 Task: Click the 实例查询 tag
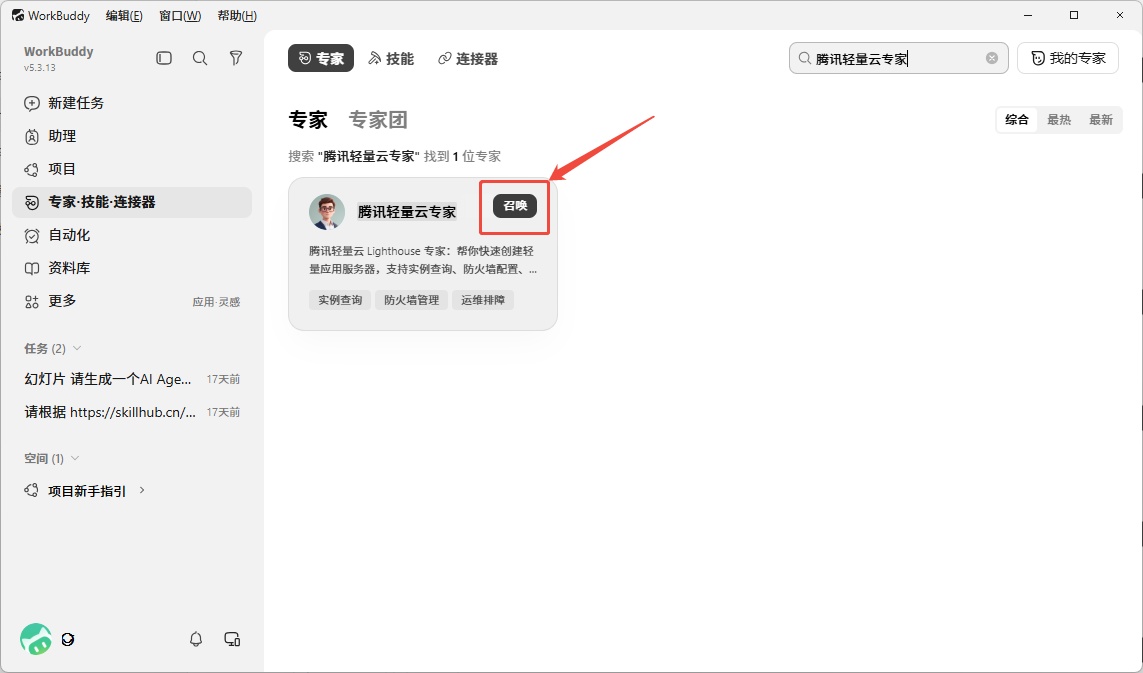pyautogui.click(x=340, y=300)
